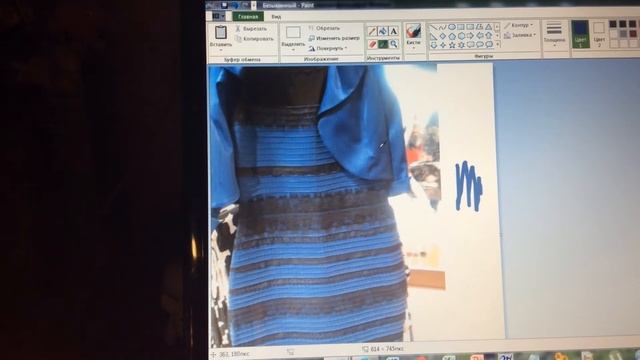This screenshot has height=360, width=640.
Task: Choose the Six-point star shape
Action: (461, 45)
